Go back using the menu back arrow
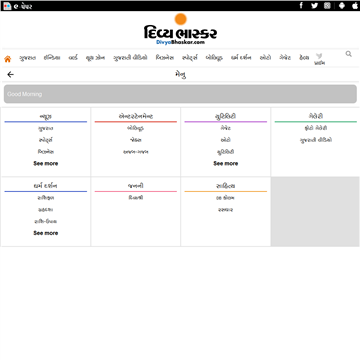 pos(10,75)
